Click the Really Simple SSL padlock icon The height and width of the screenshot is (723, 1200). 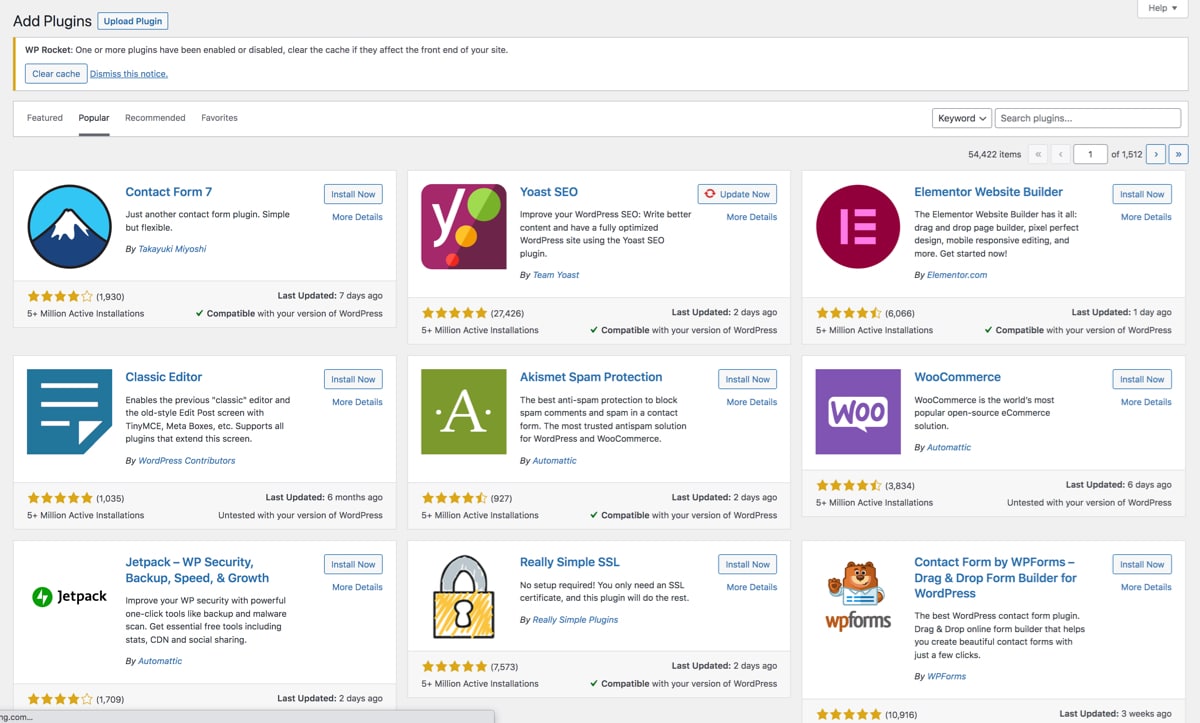click(464, 597)
